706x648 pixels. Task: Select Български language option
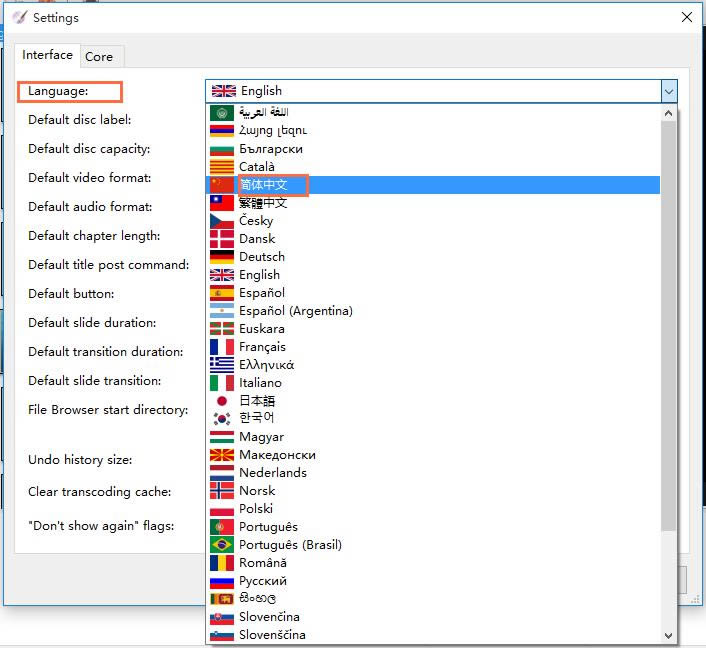pos(433,149)
